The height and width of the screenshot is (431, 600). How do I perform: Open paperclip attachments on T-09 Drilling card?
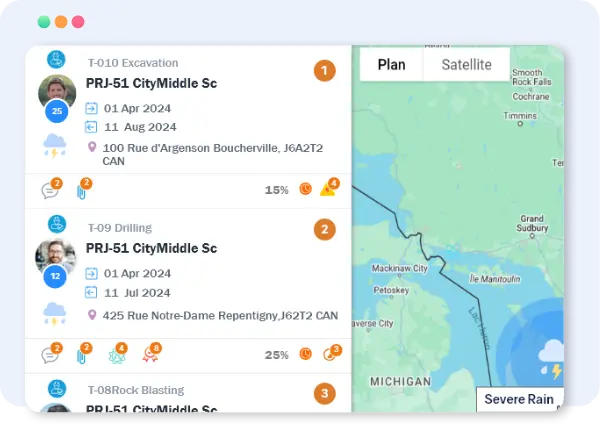click(81, 355)
